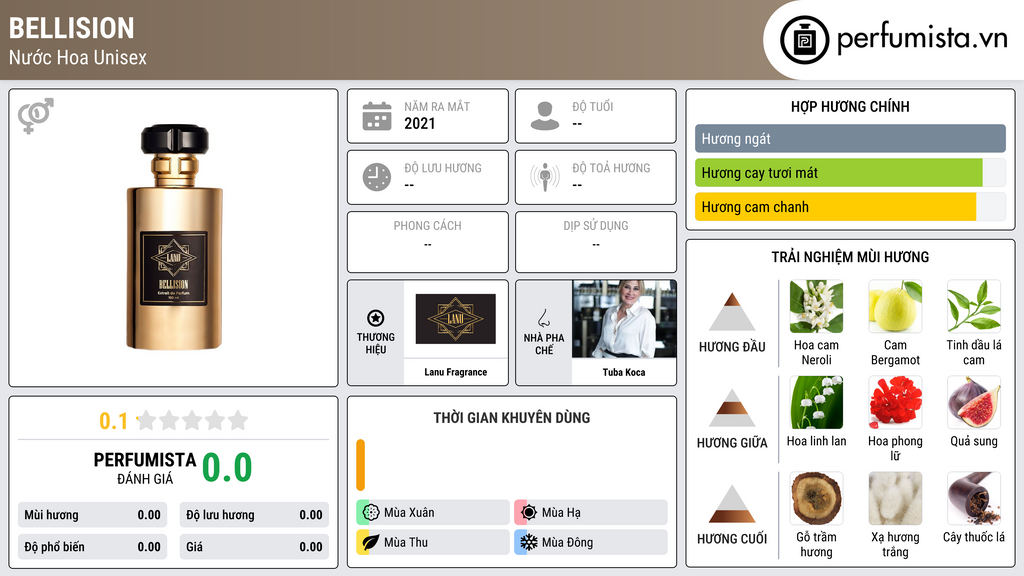Click the Trải nghiệm mùi hương heading
The width and height of the screenshot is (1024, 576).
tap(850, 257)
